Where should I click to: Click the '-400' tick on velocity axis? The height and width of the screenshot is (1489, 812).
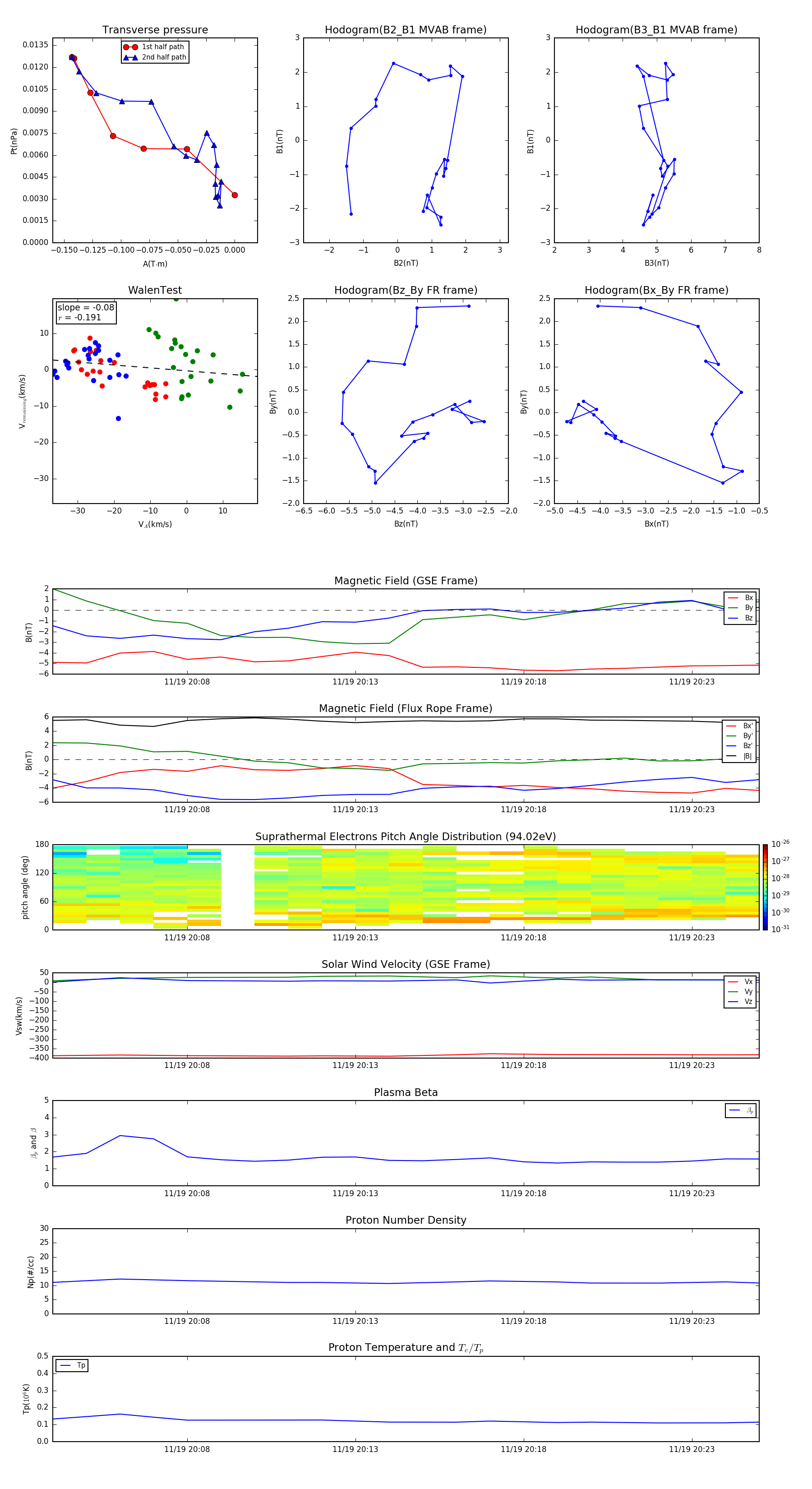click(x=39, y=1058)
